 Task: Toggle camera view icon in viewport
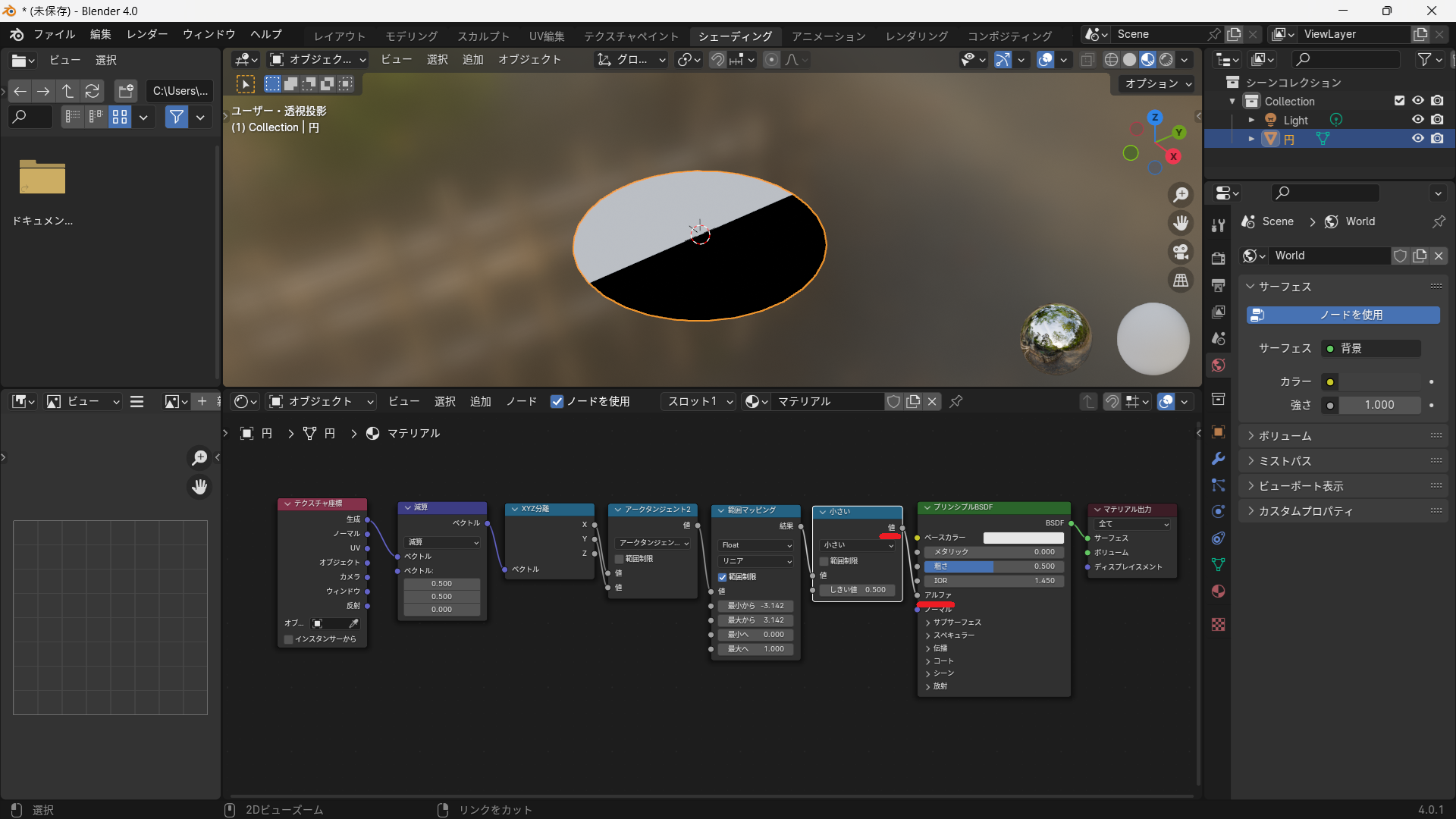(1181, 252)
